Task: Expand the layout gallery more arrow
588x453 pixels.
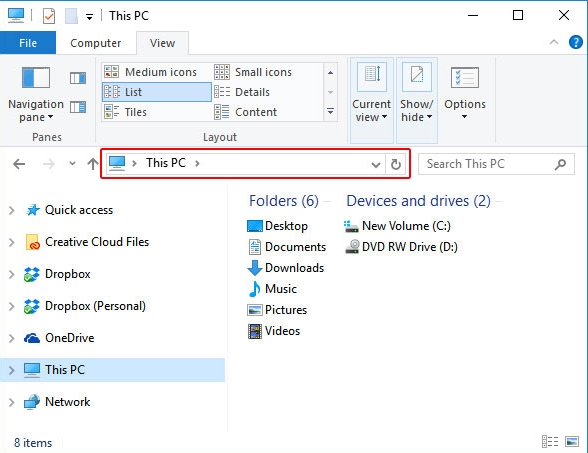Action: (x=330, y=111)
